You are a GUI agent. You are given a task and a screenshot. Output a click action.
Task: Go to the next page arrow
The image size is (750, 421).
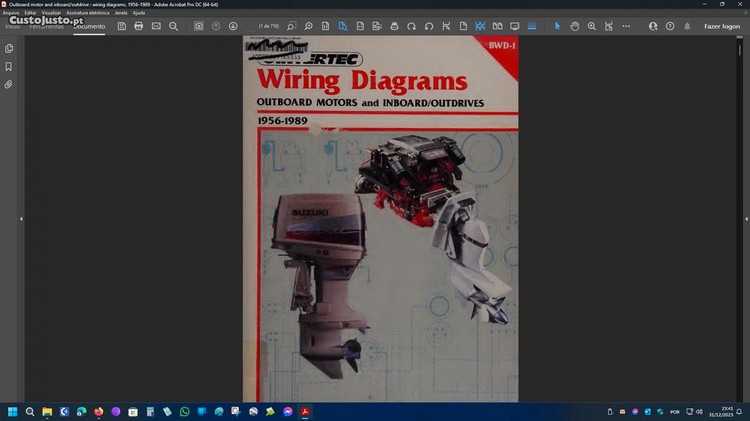pyautogui.click(x=233, y=26)
